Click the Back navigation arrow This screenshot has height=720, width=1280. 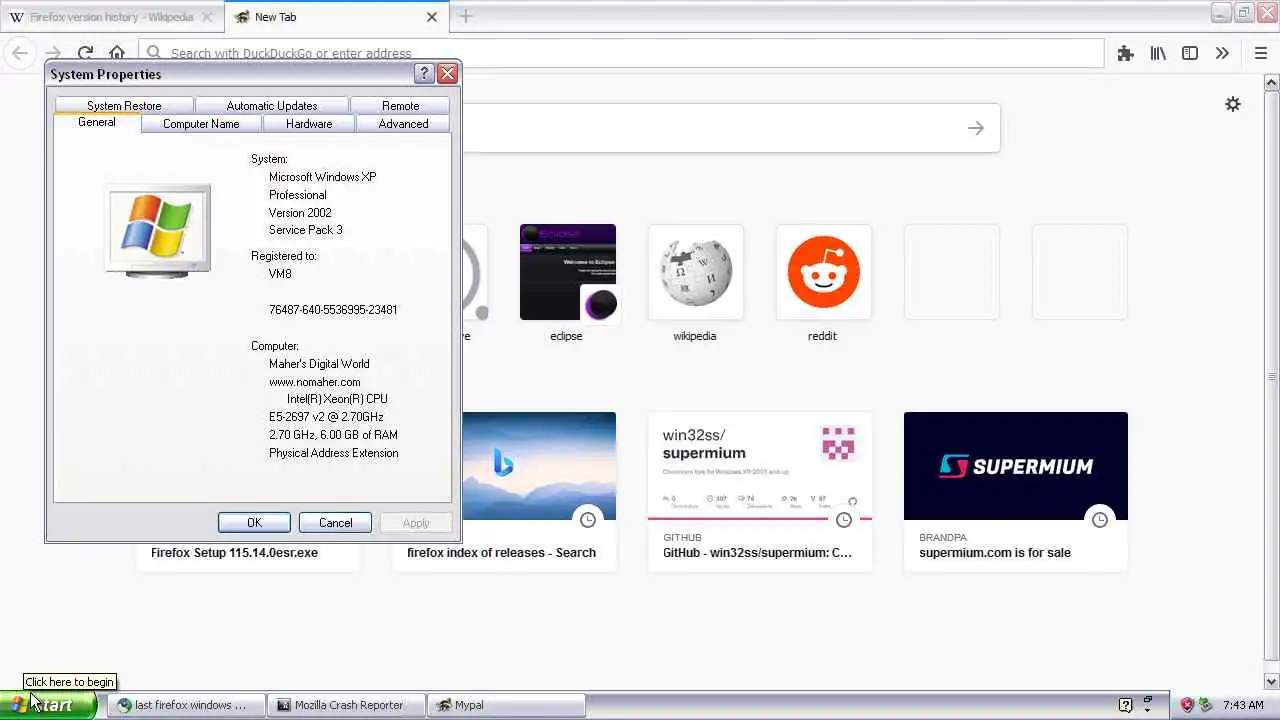point(20,53)
